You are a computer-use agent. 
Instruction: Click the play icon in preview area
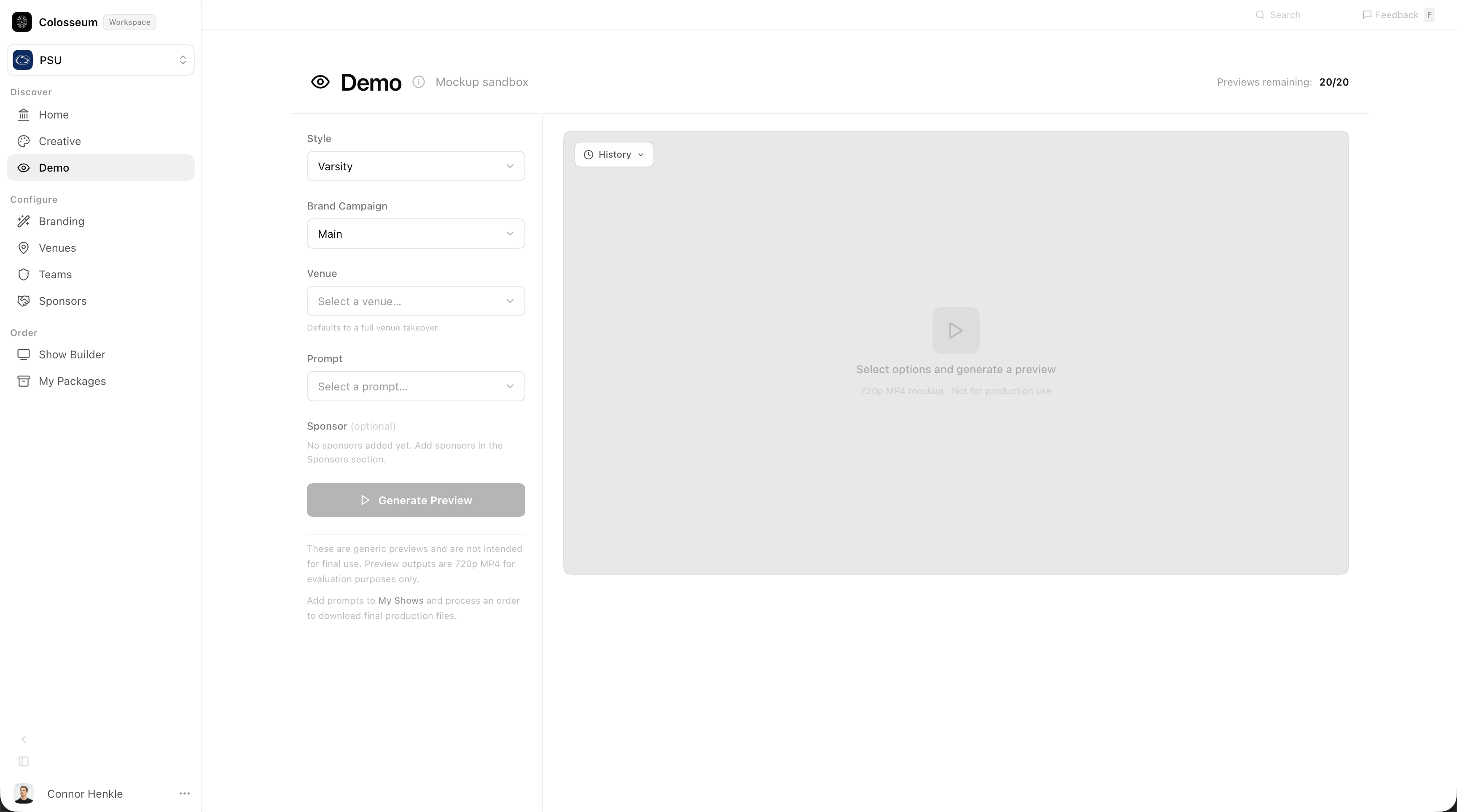tap(956, 330)
